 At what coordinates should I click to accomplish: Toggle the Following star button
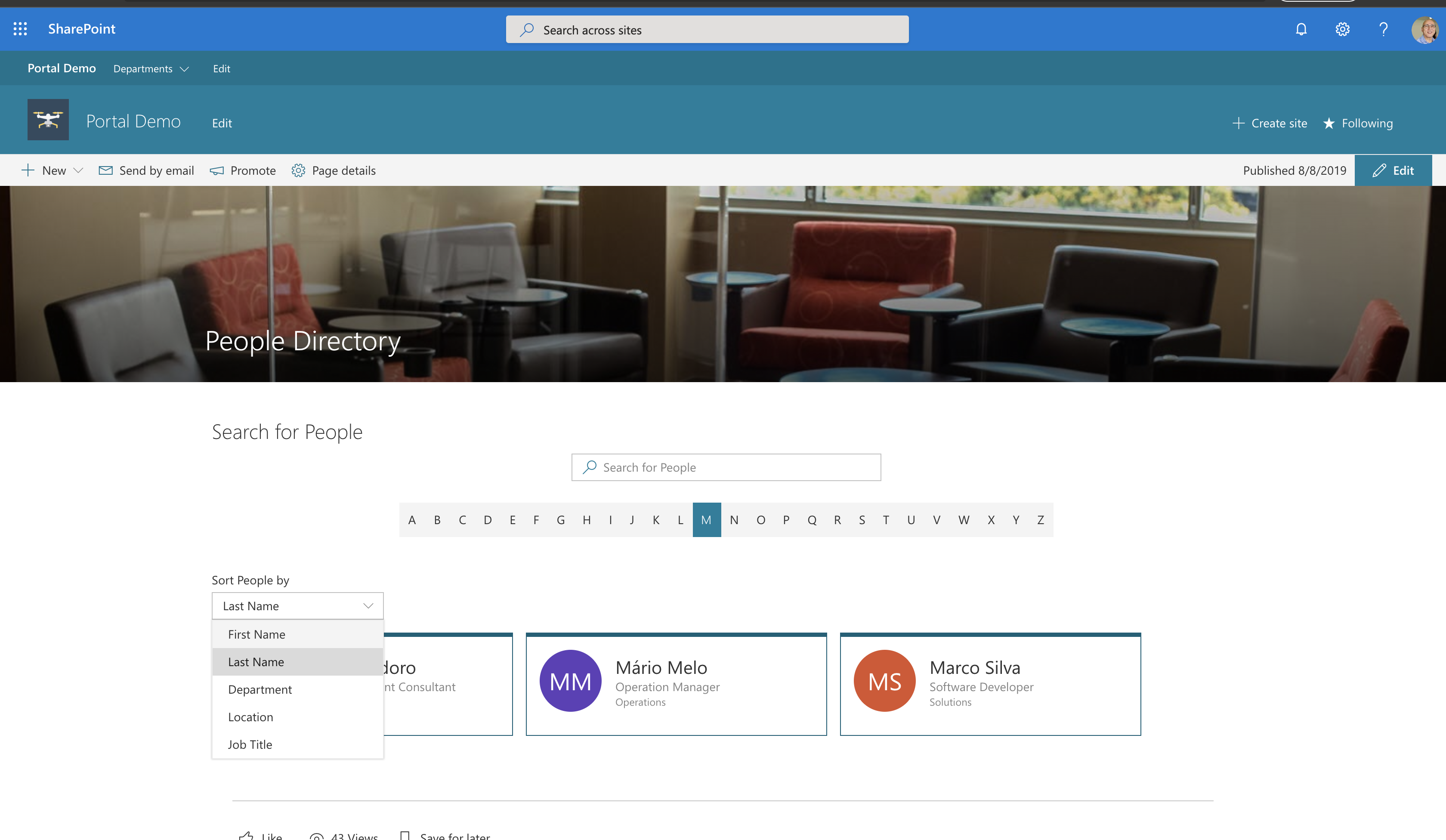1357,123
